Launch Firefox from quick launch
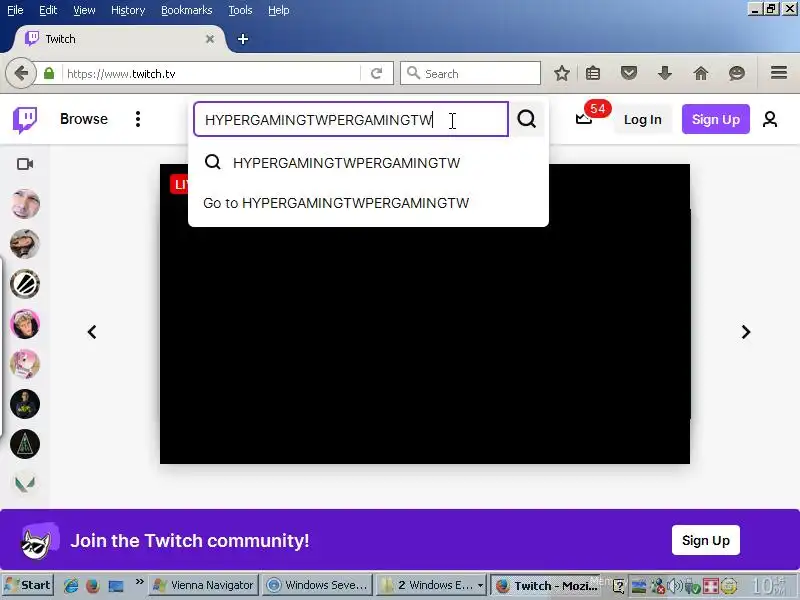Screen dimensions: 800x600 tap(93, 585)
